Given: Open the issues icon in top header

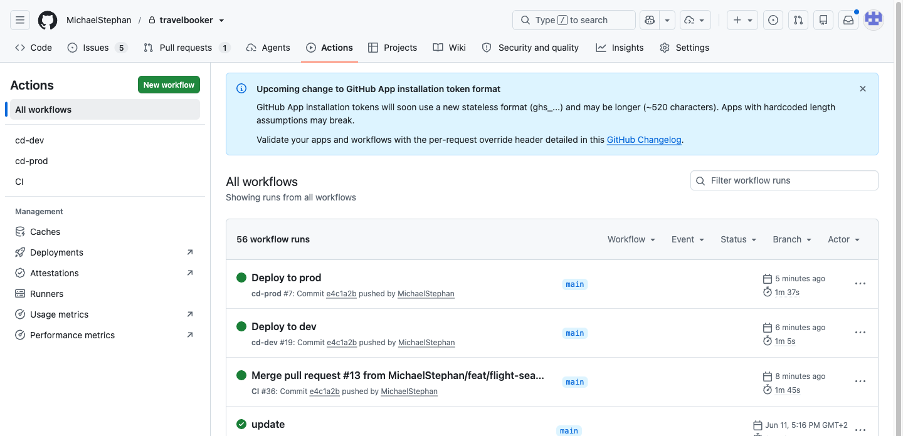Looking at the screenshot, I should pyautogui.click(x=773, y=20).
